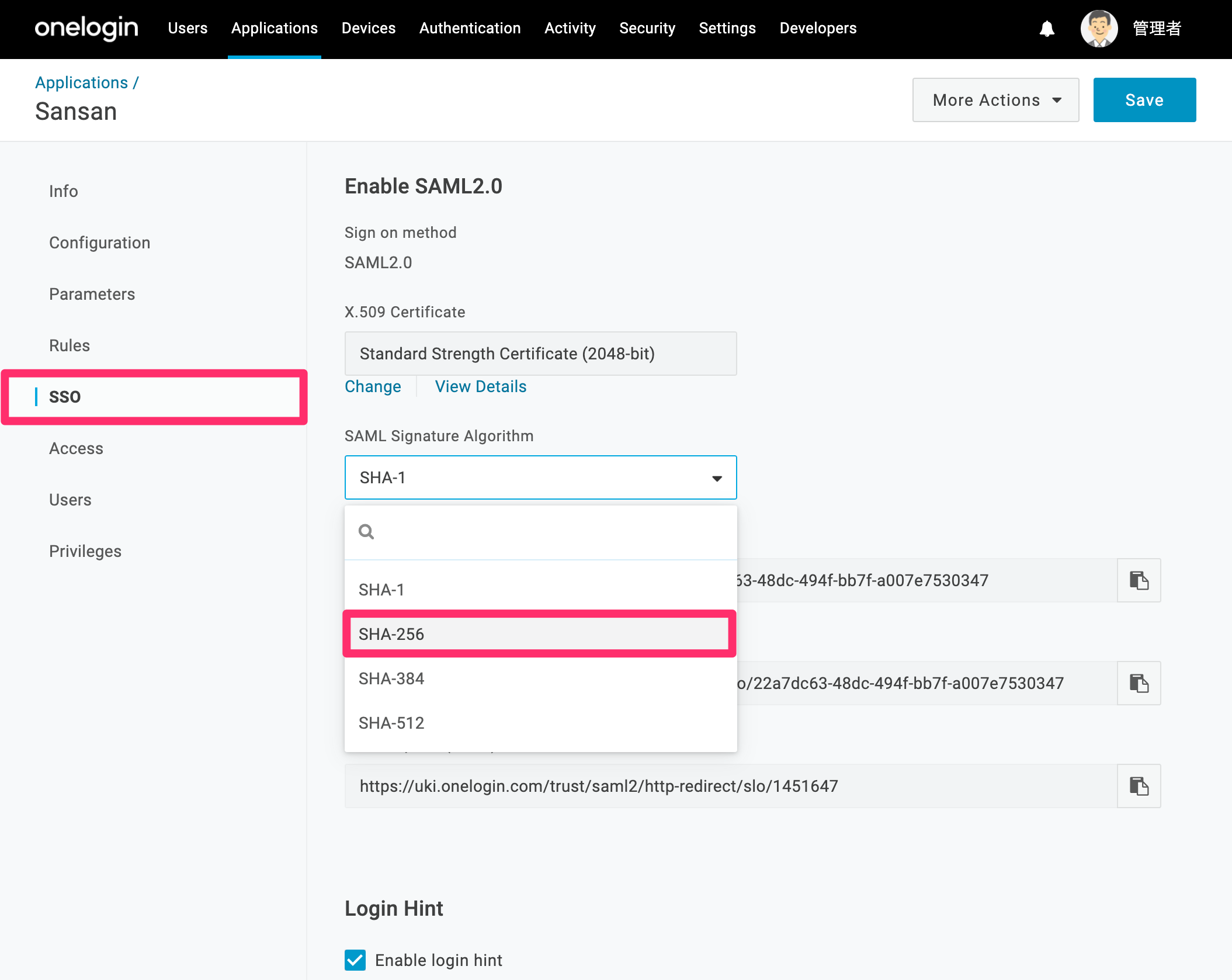Copy the Issuer URL ending in a007e7530347

click(1139, 580)
